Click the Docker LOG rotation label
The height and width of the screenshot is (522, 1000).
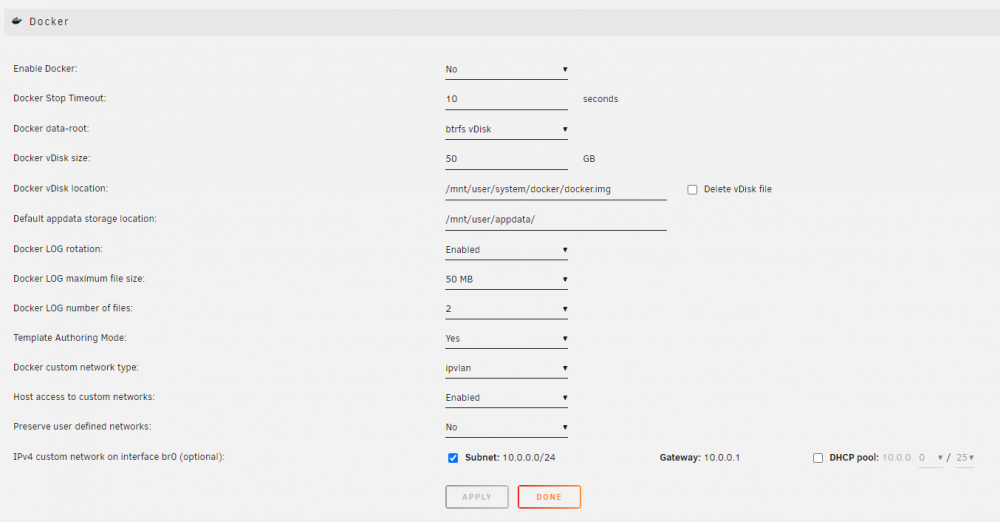tap(58, 249)
